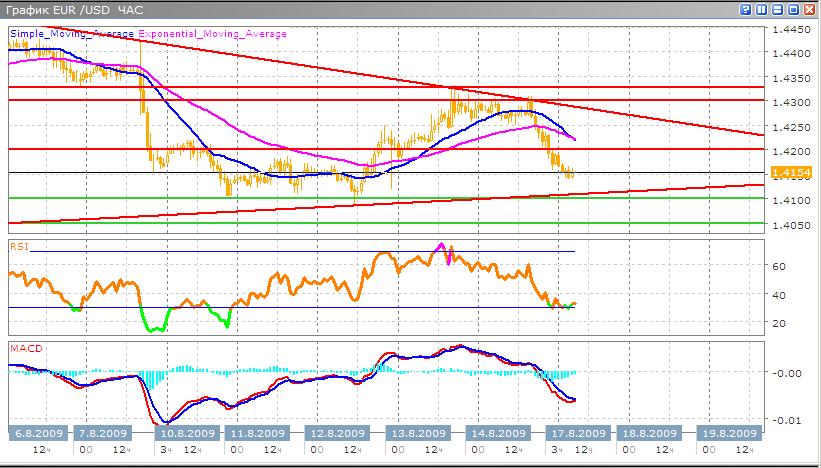
Task: Click the window title График EUR /USD ЧАС
Action: pos(74,10)
